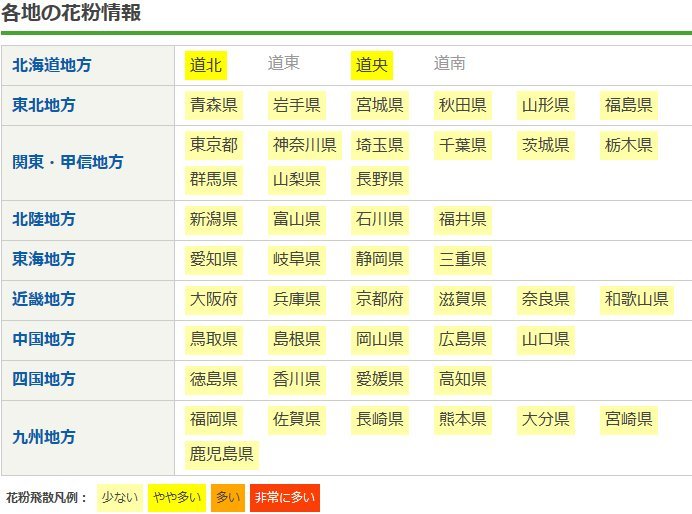This screenshot has width=692, height=514.
Task: Open the 大阪府 link
Action: (214, 299)
